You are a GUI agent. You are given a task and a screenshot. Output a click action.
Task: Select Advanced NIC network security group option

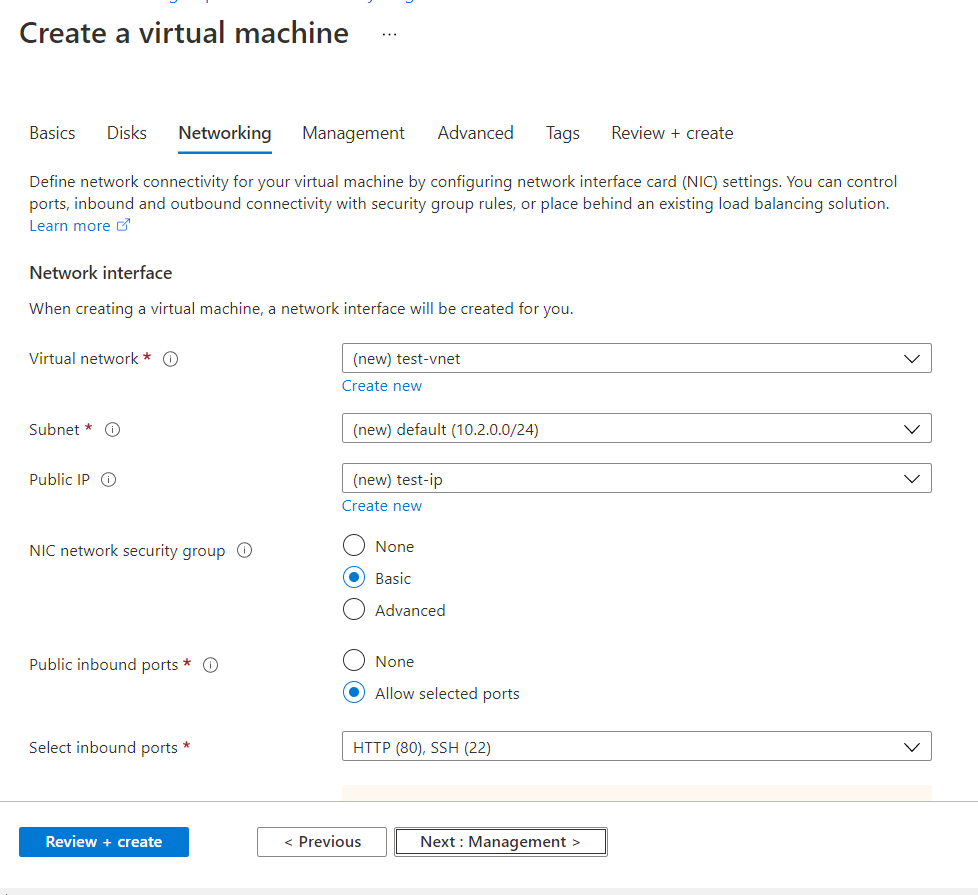pos(354,610)
